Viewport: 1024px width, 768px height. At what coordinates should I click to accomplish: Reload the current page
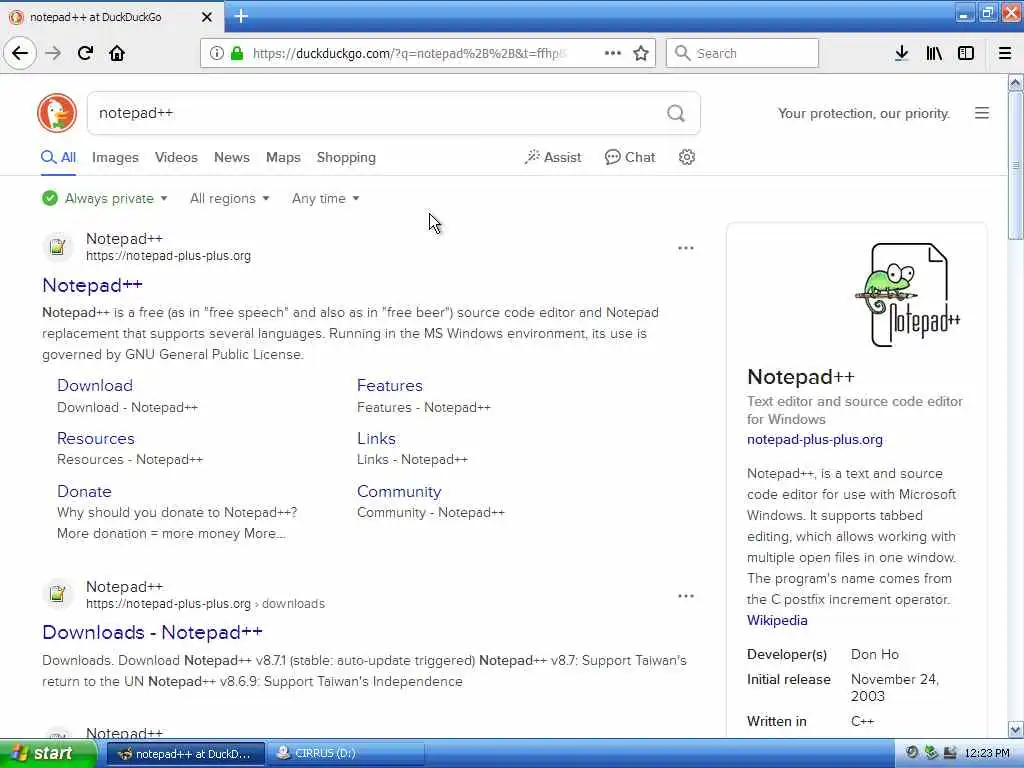pos(86,53)
